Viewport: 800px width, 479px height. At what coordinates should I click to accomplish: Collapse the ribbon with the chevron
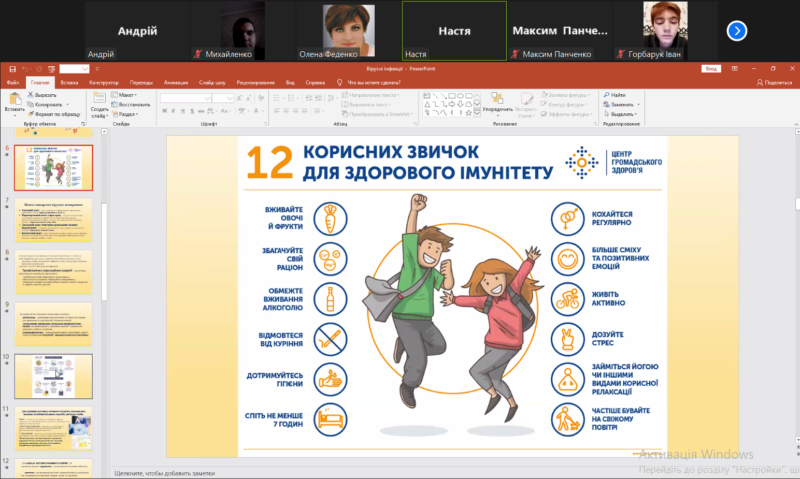[796, 124]
